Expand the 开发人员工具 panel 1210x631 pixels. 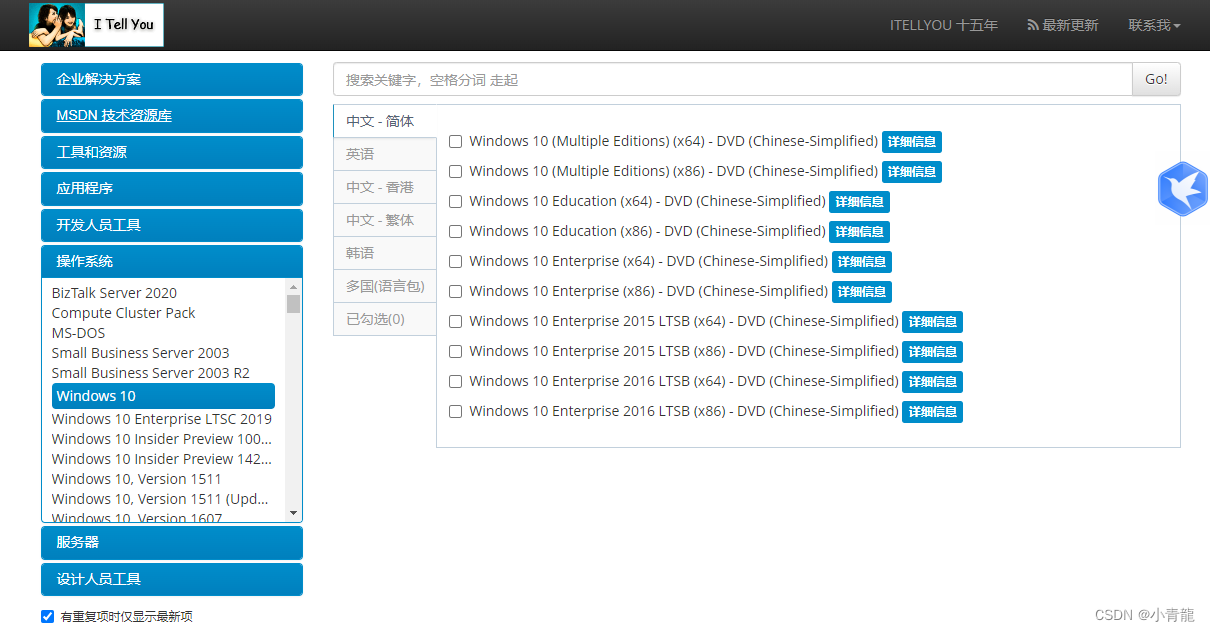(x=172, y=225)
